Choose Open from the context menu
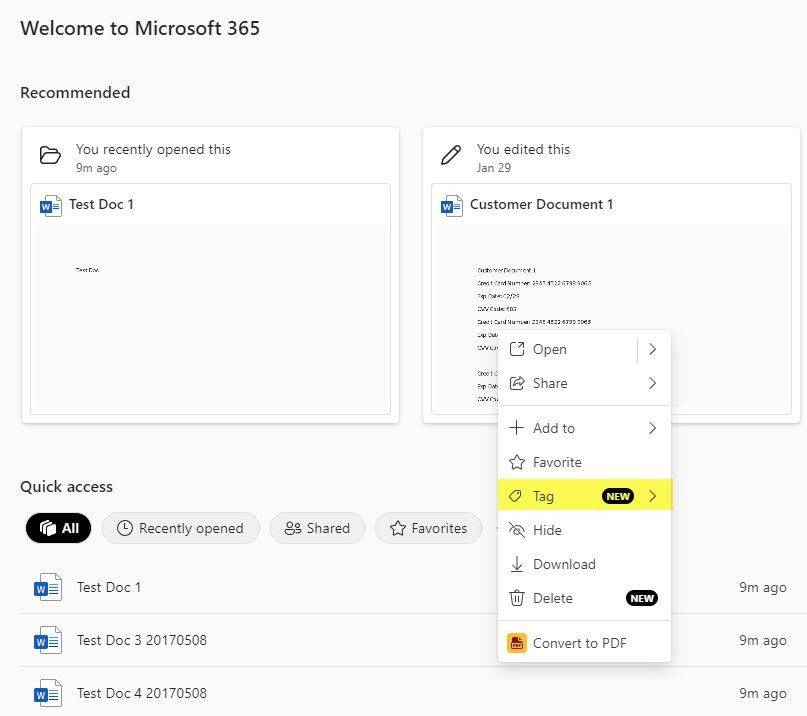 pyautogui.click(x=569, y=349)
